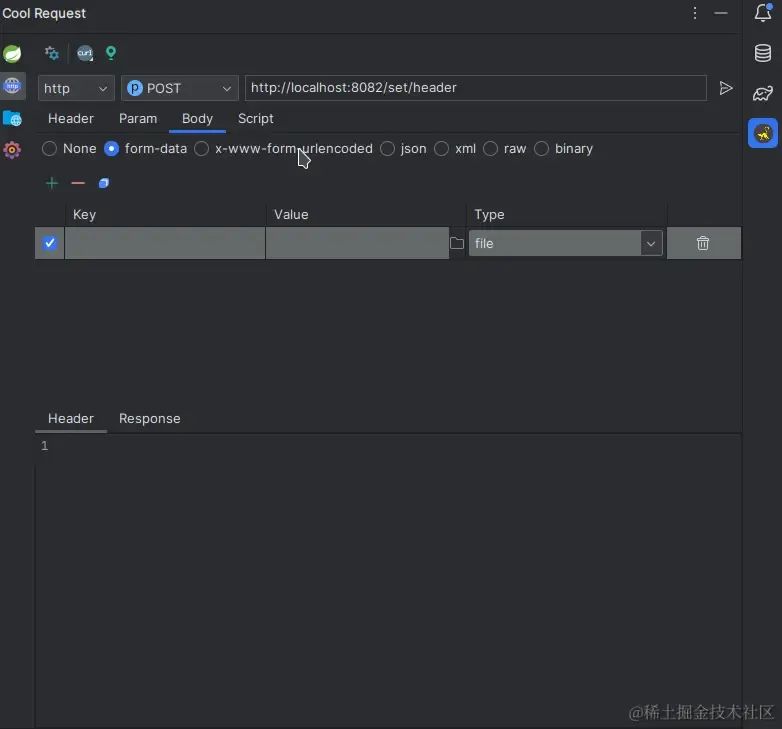
Task: Remove row with red minus icon
Action: [x=78, y=183]
